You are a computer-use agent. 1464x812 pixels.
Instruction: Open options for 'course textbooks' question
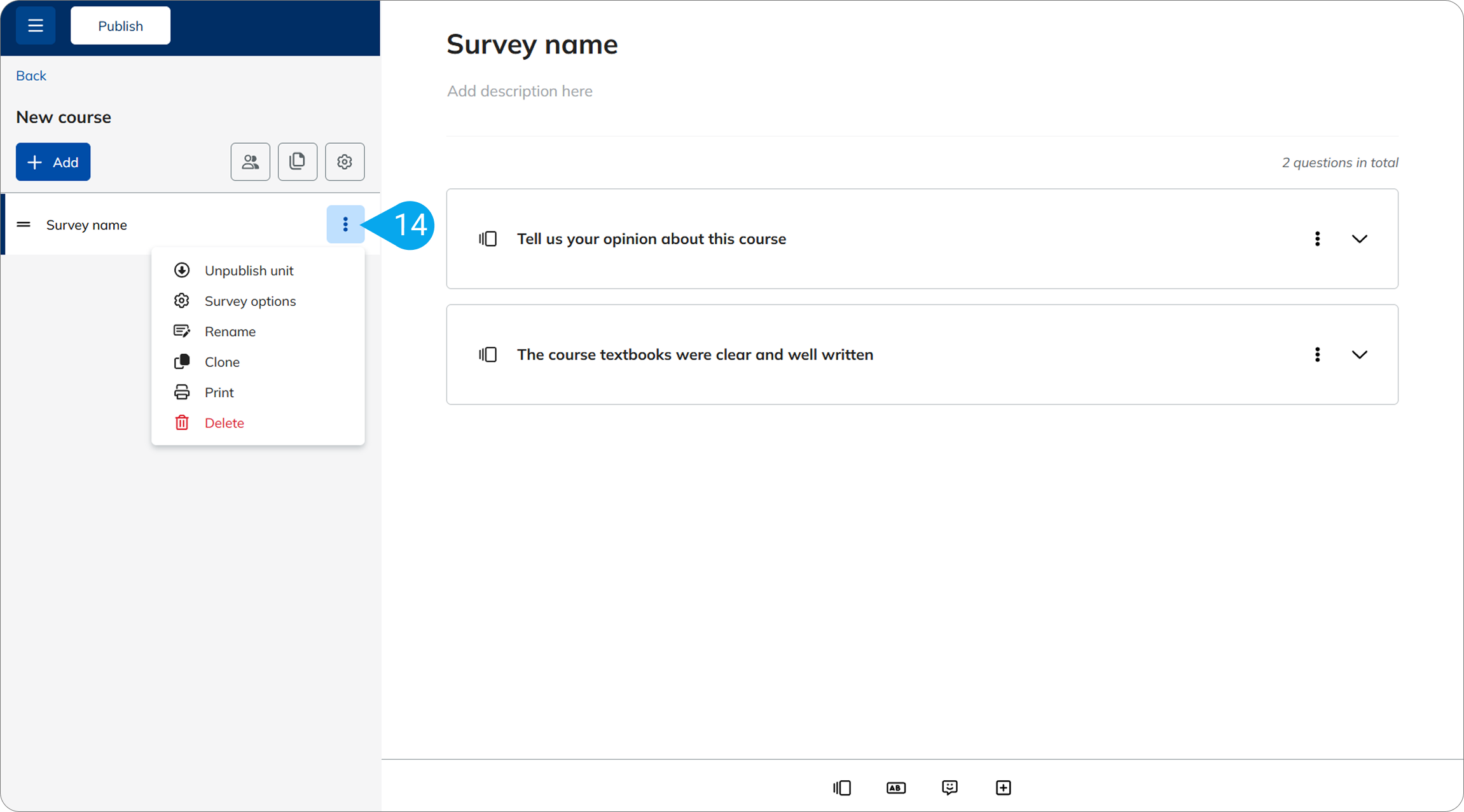tap(1317, 355)
